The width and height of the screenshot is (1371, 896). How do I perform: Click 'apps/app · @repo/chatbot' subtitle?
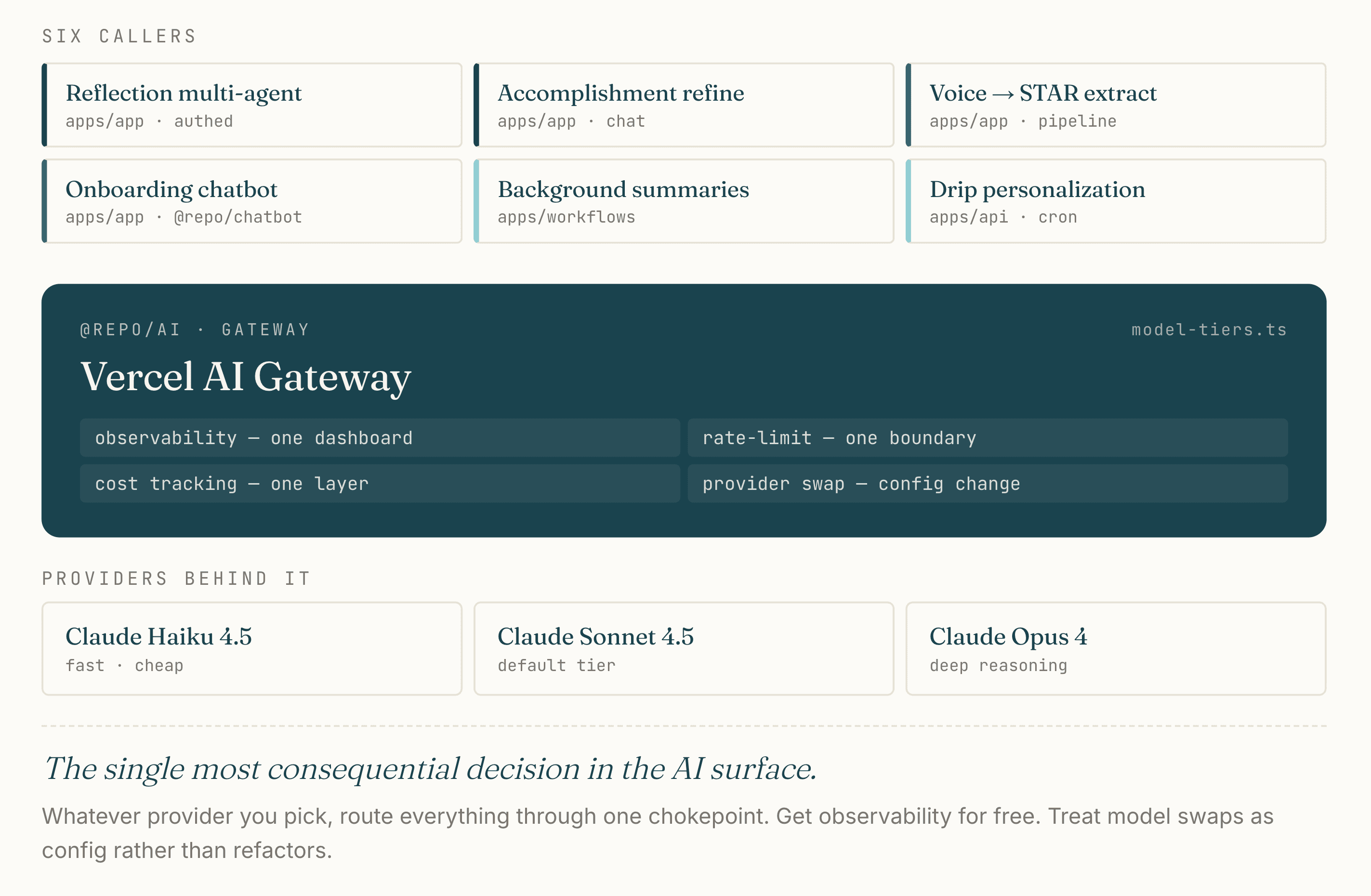184,217
